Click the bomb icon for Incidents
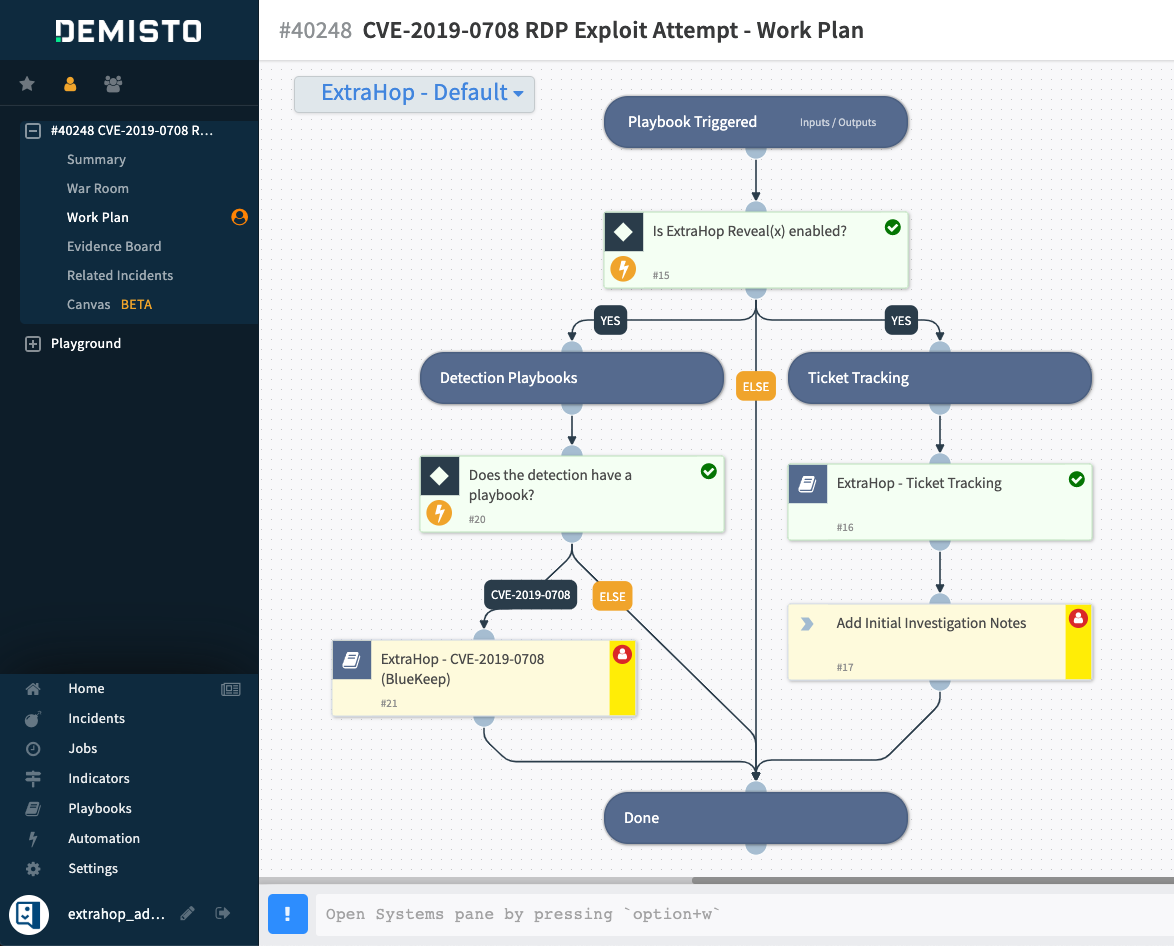The width and height of the screenshot is (1174, 946). pyautogui.click(x=33, y=719)
